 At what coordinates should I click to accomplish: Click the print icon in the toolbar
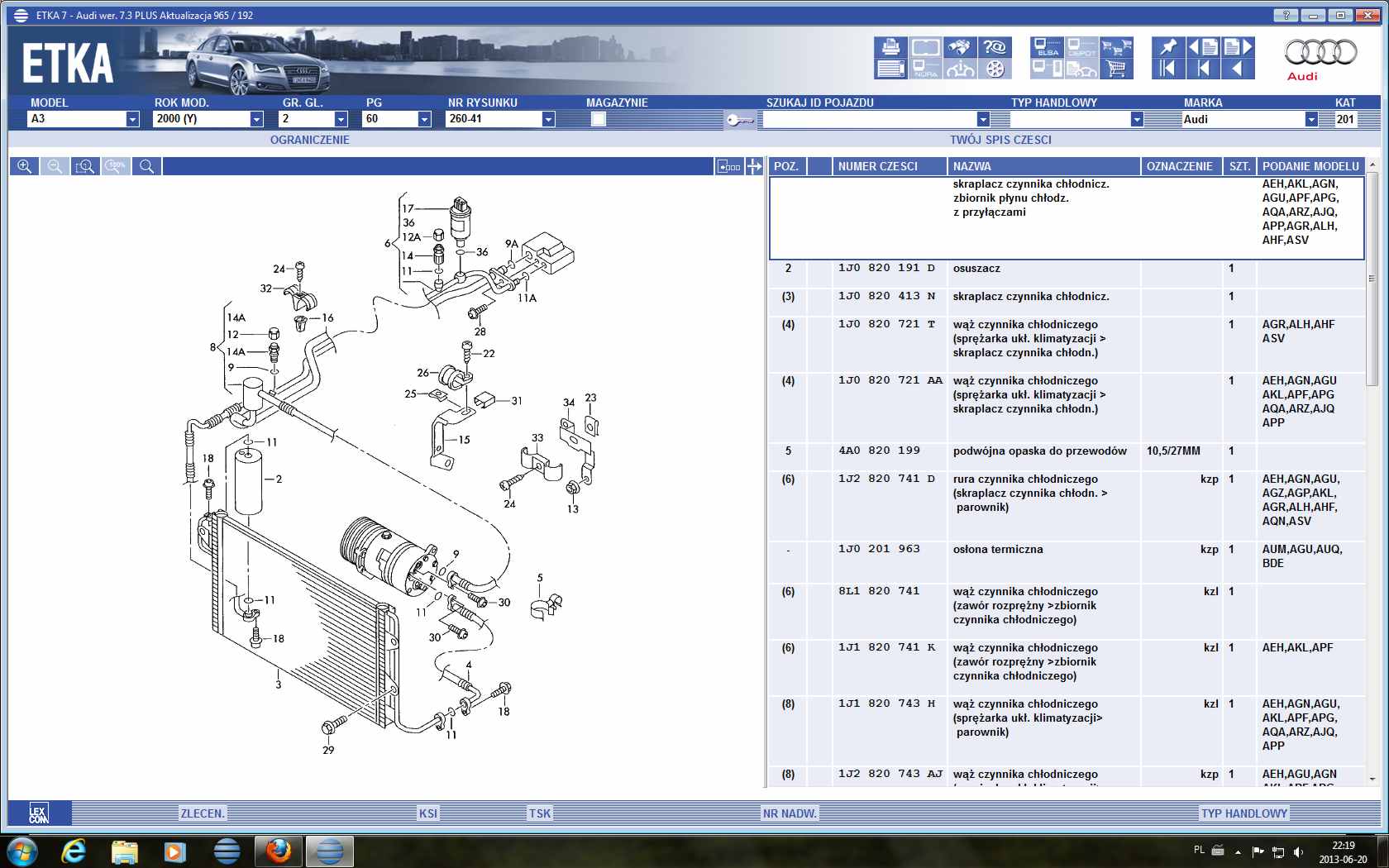click(x=890, y=47)
